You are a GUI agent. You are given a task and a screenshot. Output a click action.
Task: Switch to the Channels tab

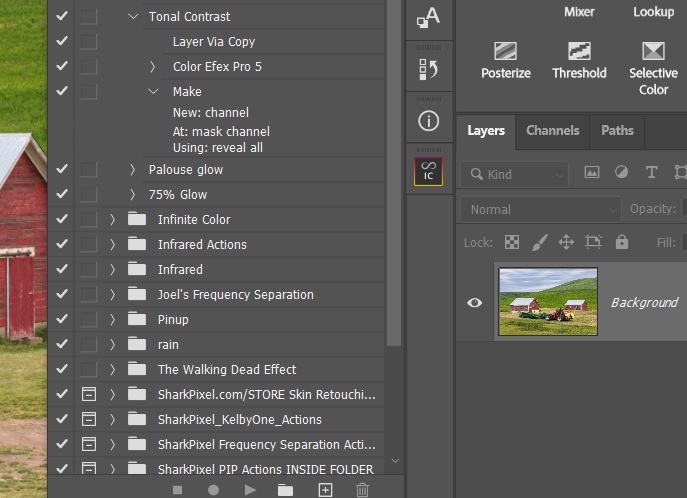[552, 130]
